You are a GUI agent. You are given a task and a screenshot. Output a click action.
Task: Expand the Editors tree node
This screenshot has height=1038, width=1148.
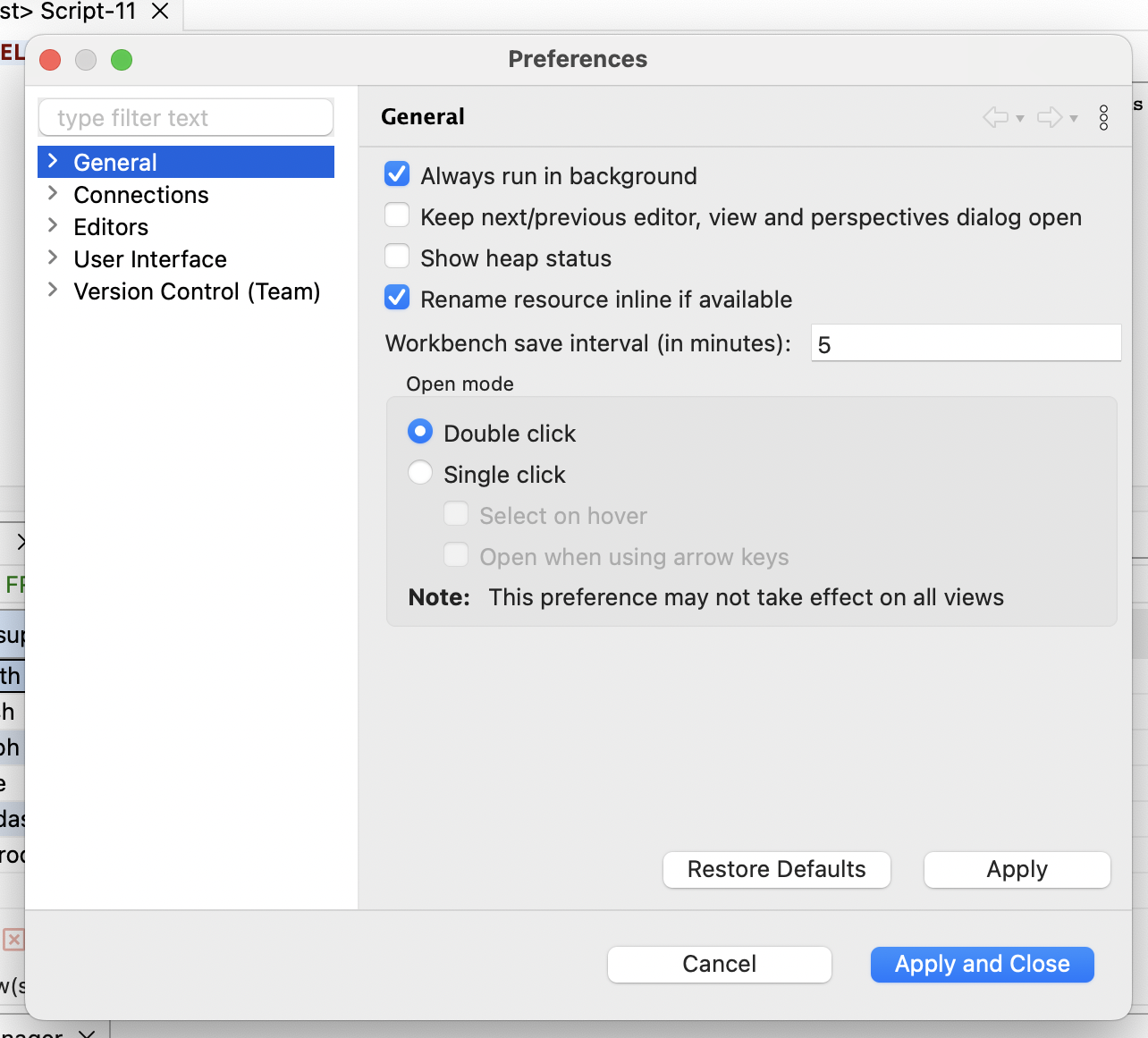tap(53, 226)
